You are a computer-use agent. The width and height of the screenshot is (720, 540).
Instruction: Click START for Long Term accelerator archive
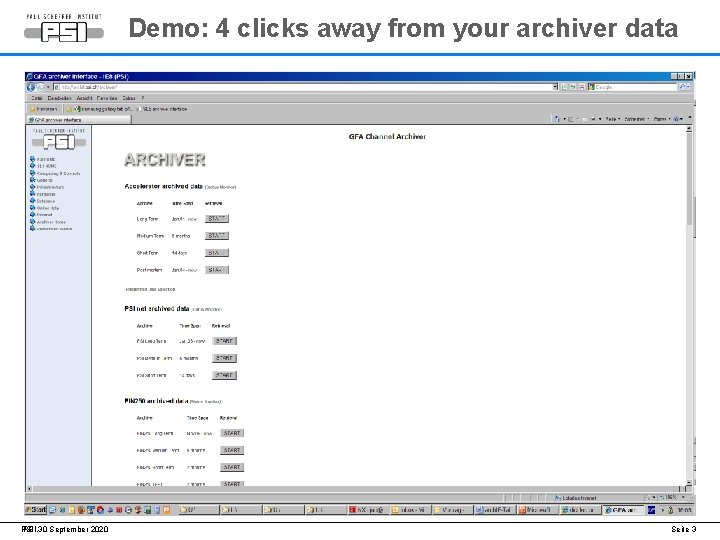pos(217,219)
